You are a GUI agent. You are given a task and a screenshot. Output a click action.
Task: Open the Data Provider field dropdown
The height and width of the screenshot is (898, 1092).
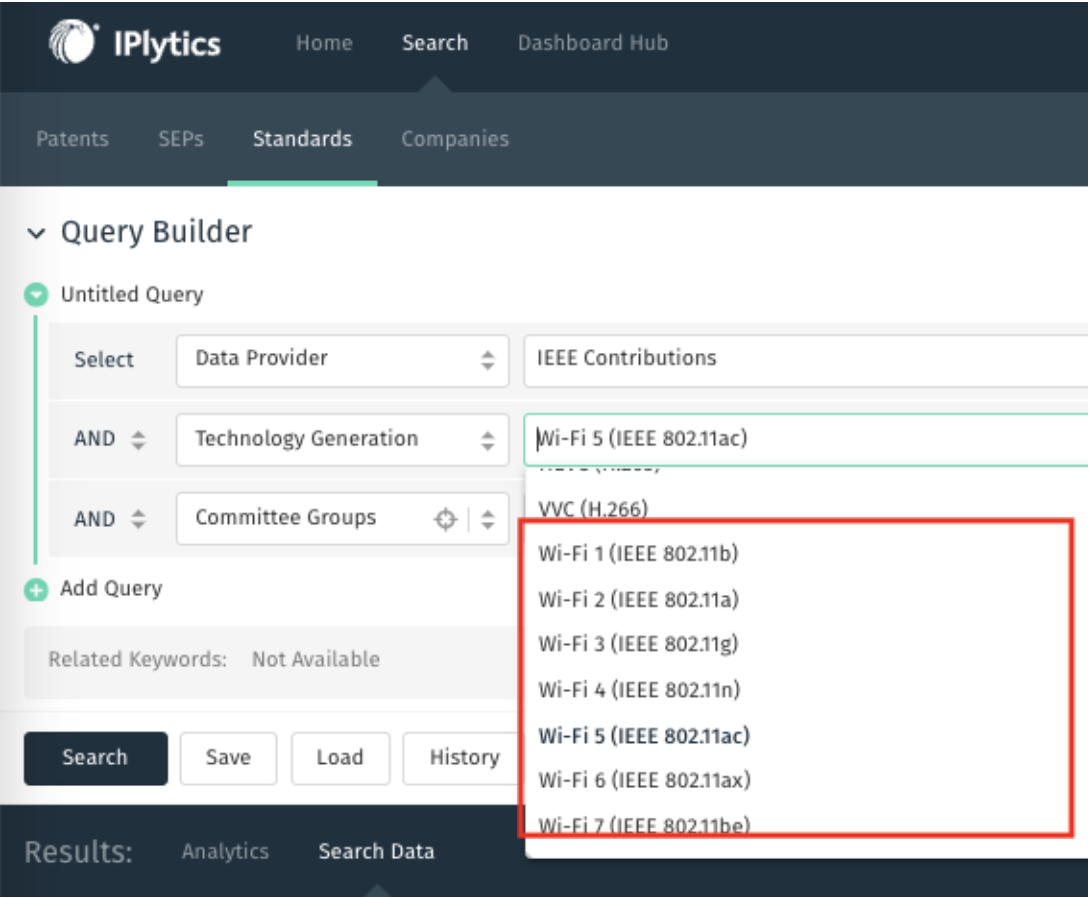(x=342, y=360)
